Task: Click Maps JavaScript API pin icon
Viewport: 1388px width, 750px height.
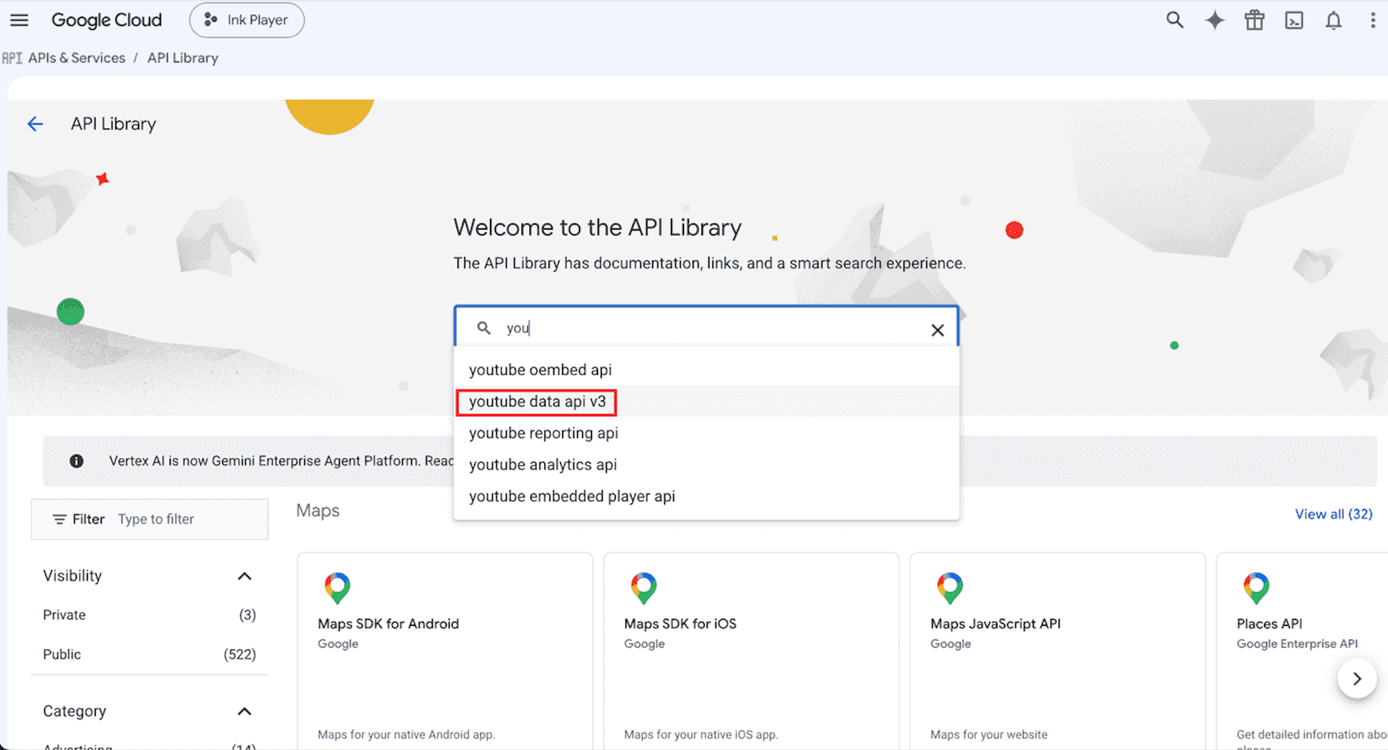Action: pos(950,588)
